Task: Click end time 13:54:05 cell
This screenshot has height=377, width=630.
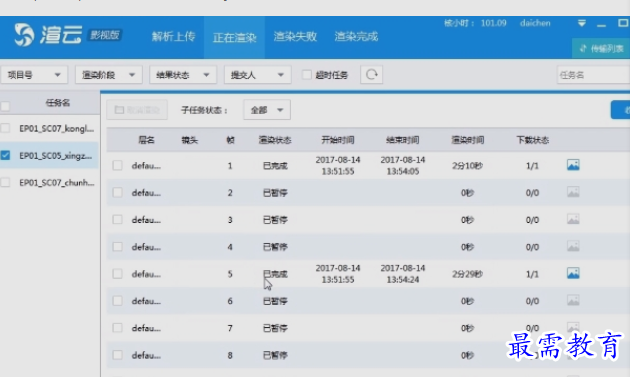Action: coord(403,165)
